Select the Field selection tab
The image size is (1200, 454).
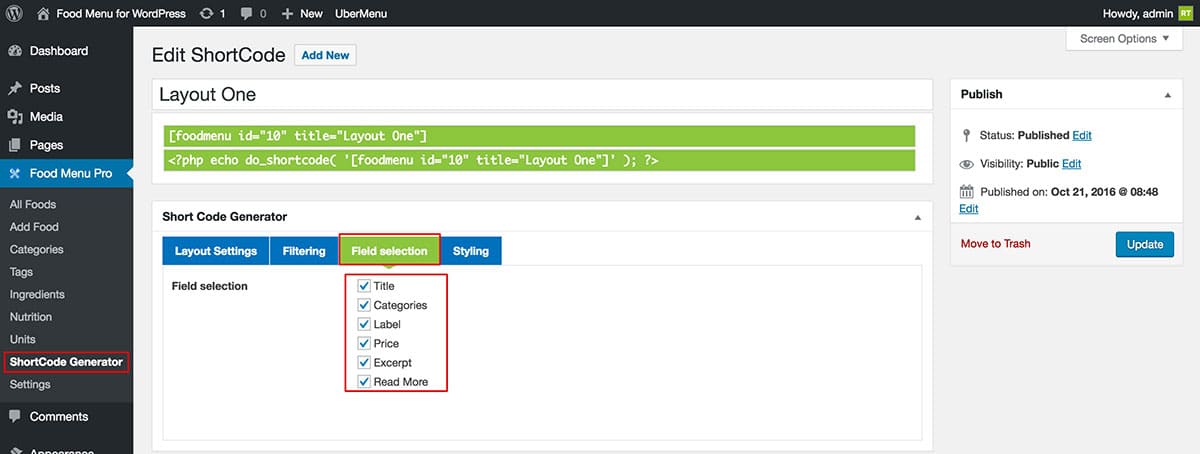(389, 251)
